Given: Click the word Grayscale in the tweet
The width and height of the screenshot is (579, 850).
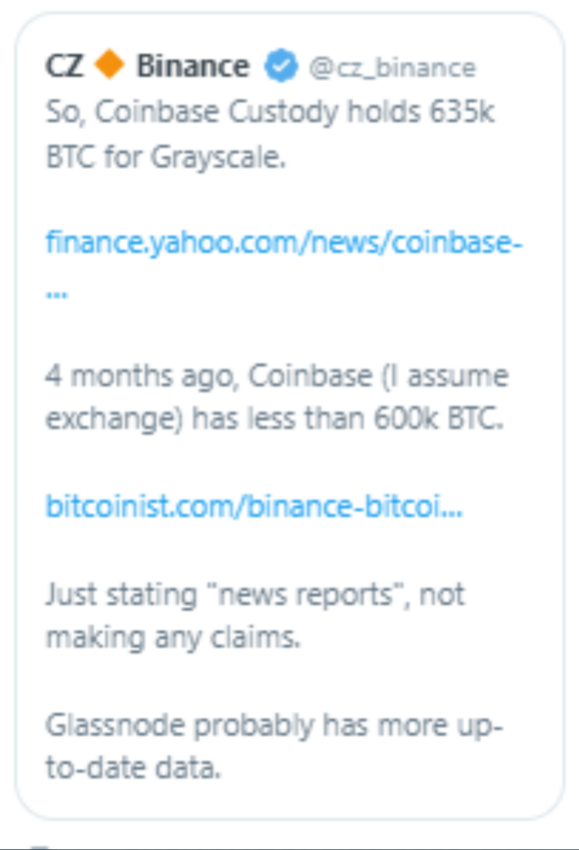Looking at the screenshot, I should pos(218,158).
